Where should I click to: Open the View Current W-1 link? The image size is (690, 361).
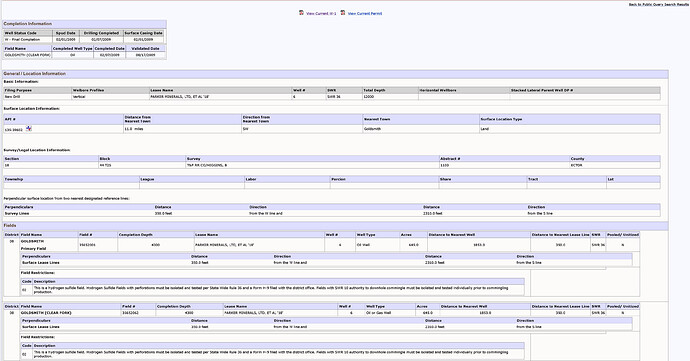321,14
